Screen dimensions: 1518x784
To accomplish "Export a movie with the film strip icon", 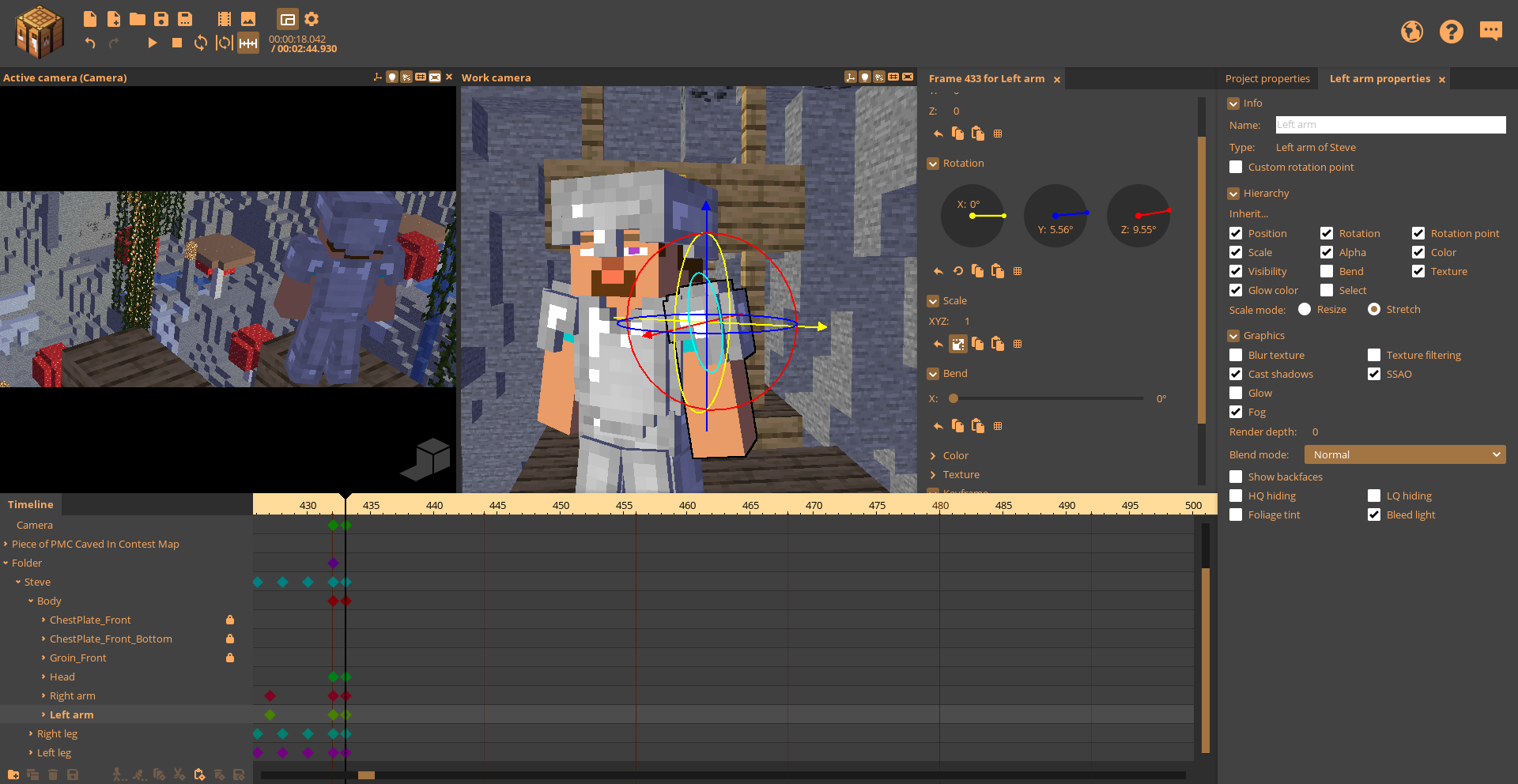I will click(x=224, y=18).
